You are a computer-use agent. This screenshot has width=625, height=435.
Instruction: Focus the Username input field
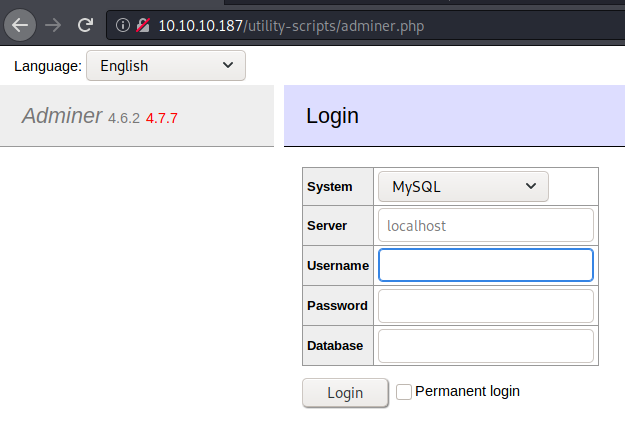tap(485, 265)
